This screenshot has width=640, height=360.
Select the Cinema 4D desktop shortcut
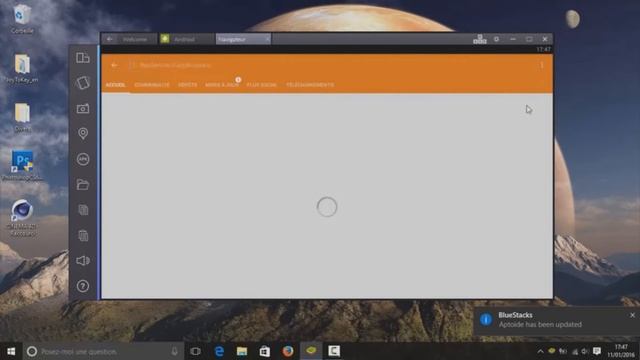click(x=22, y=218)
